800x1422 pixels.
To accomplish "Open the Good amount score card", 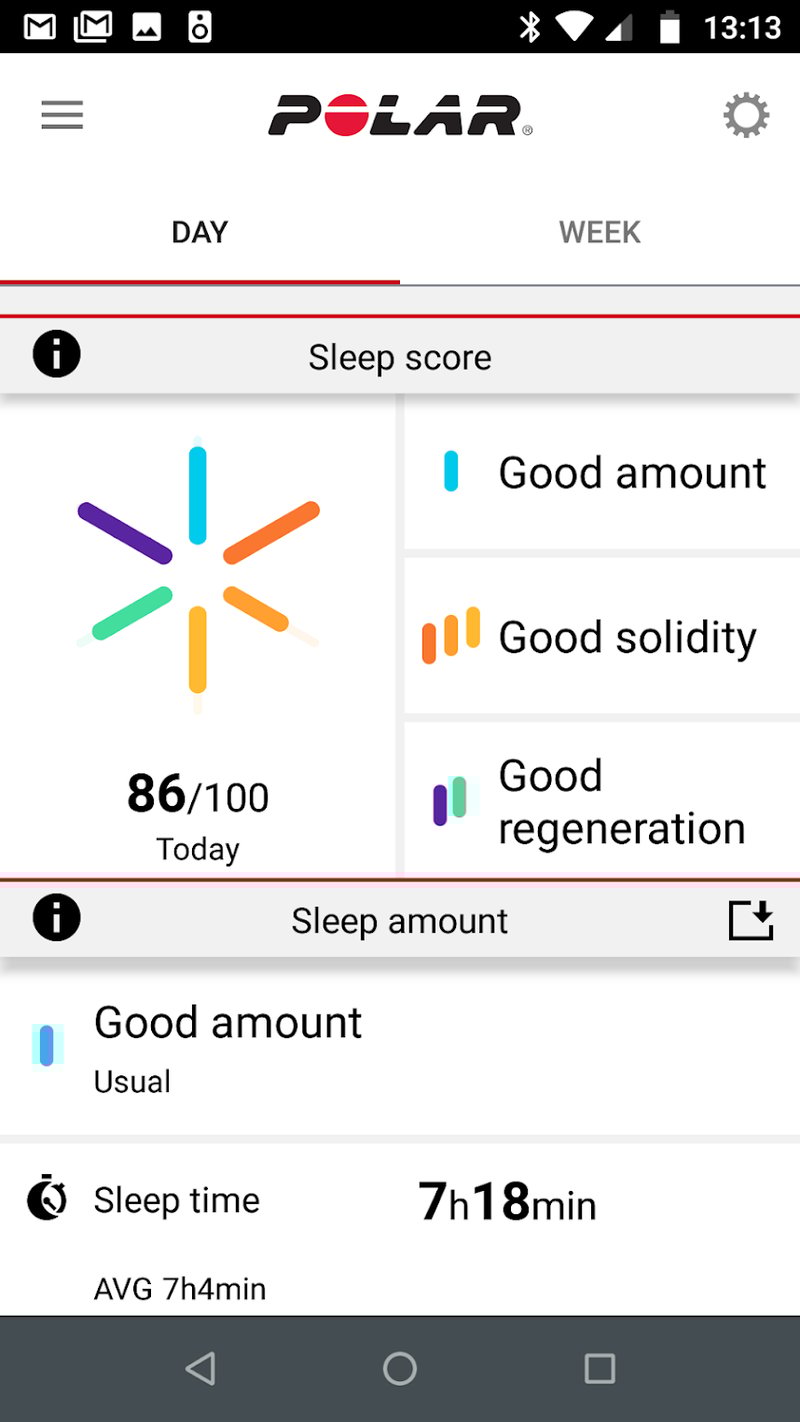I will (x=602, y=472).
